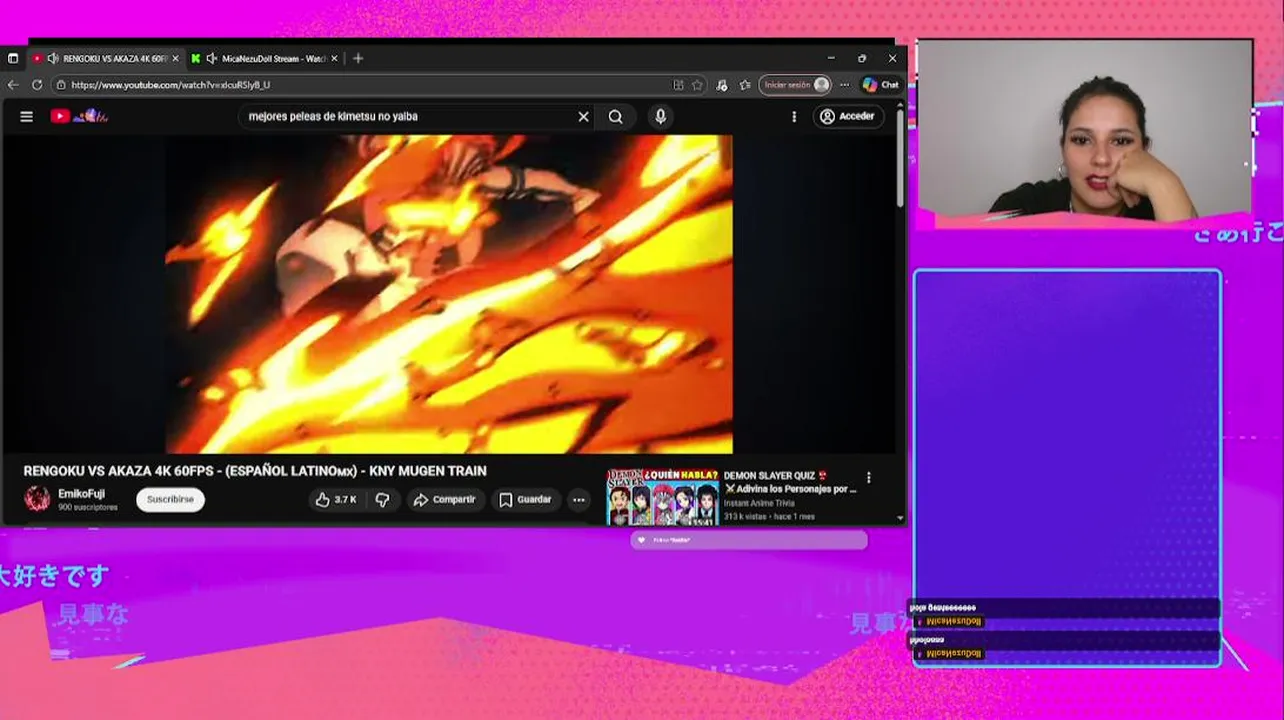Screen dimensions: 1284x720
Task: Mute audio on RENGOKU tab speaker icon
Action: point(53,58)
